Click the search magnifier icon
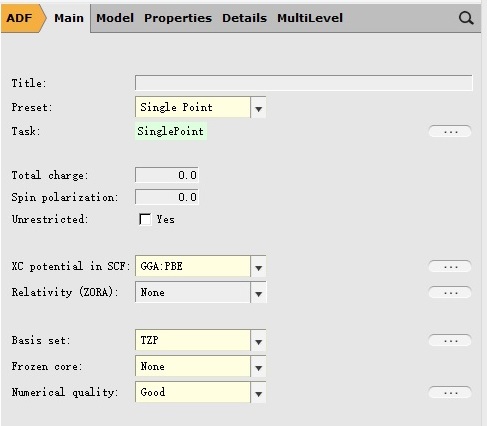 (x=466, y=18)
